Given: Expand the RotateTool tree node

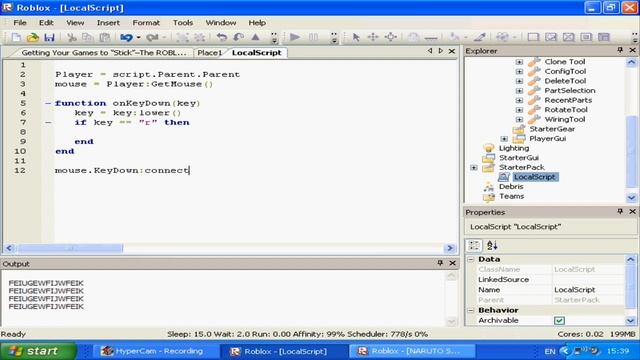Looking at the screenshot, I should point(519,110).
